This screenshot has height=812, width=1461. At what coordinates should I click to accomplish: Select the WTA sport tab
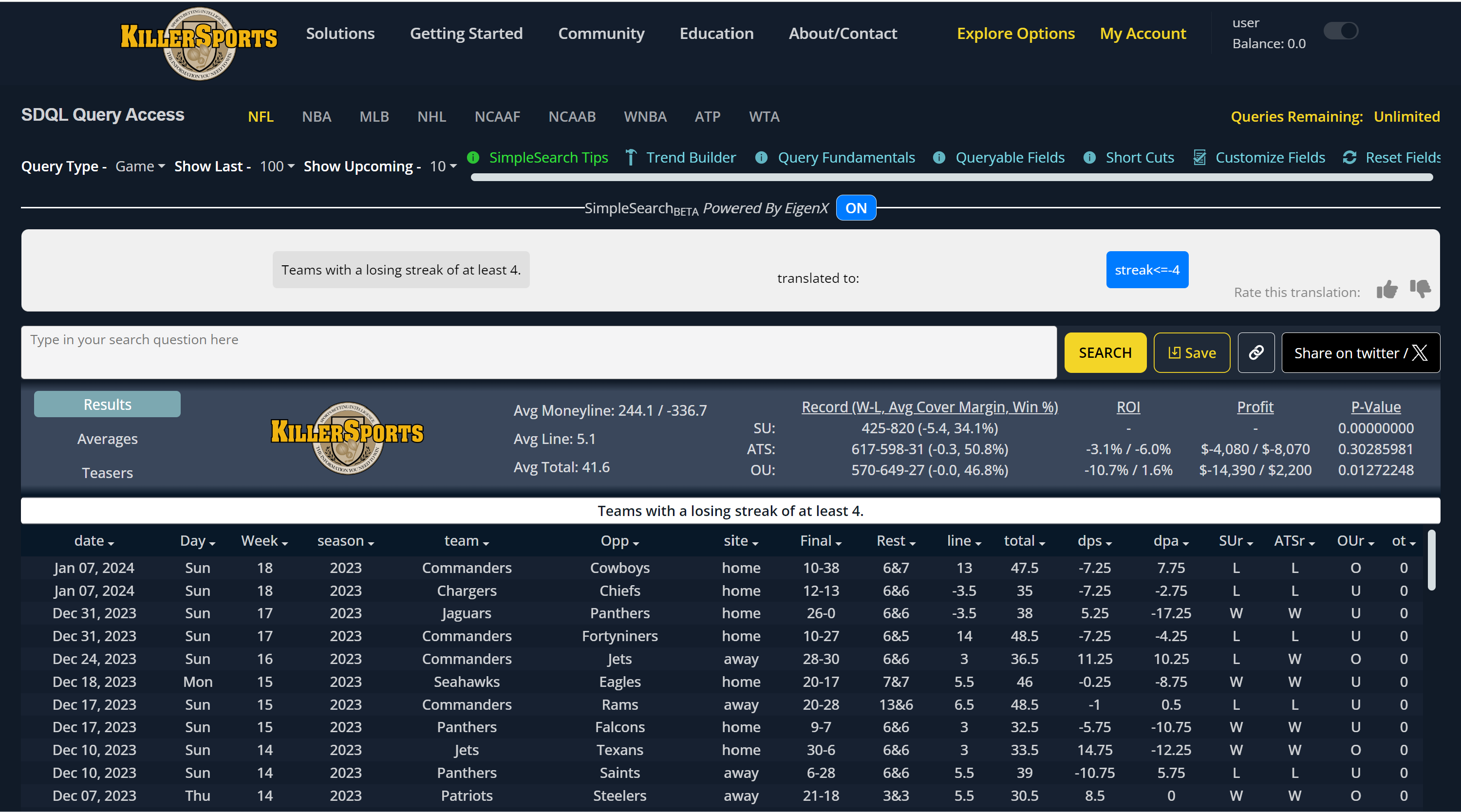tap(765, 117)
